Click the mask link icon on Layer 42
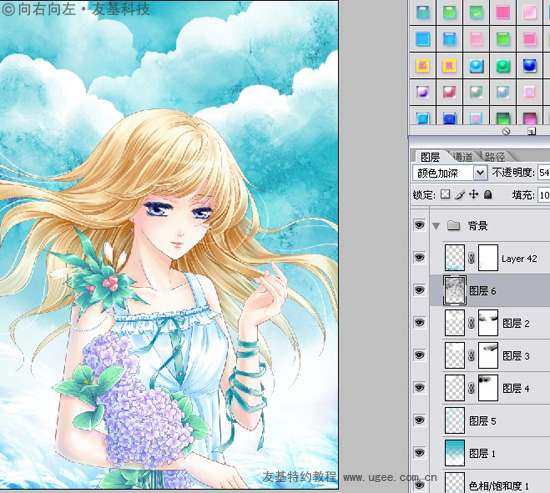550x493 pixels. coord(471,258)
